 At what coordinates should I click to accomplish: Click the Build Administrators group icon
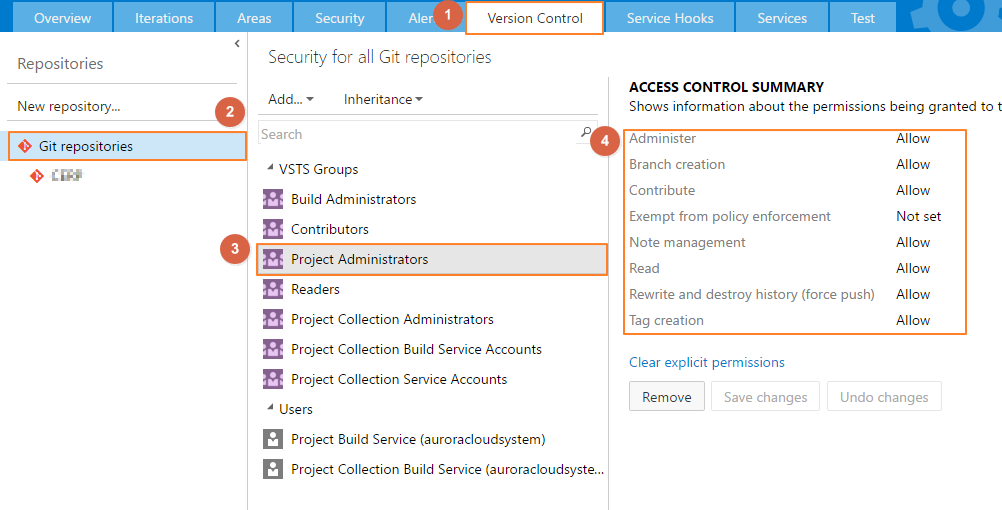point(272,199)
